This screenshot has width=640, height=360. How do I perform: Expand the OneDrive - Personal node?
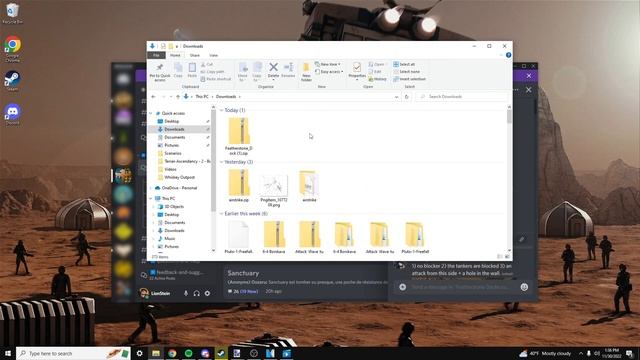(x=151, y=188)
